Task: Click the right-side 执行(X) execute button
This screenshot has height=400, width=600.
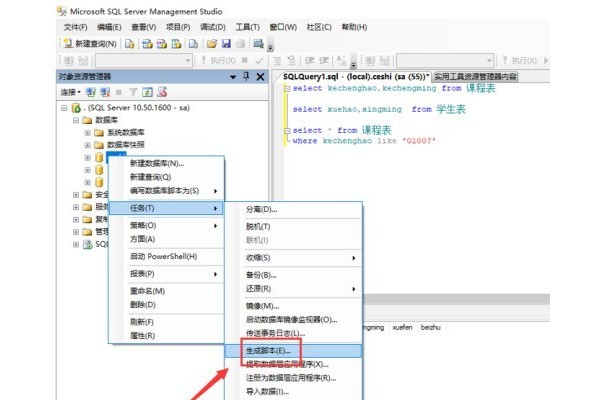Action: pyautogui.click(x=520, y=60)
